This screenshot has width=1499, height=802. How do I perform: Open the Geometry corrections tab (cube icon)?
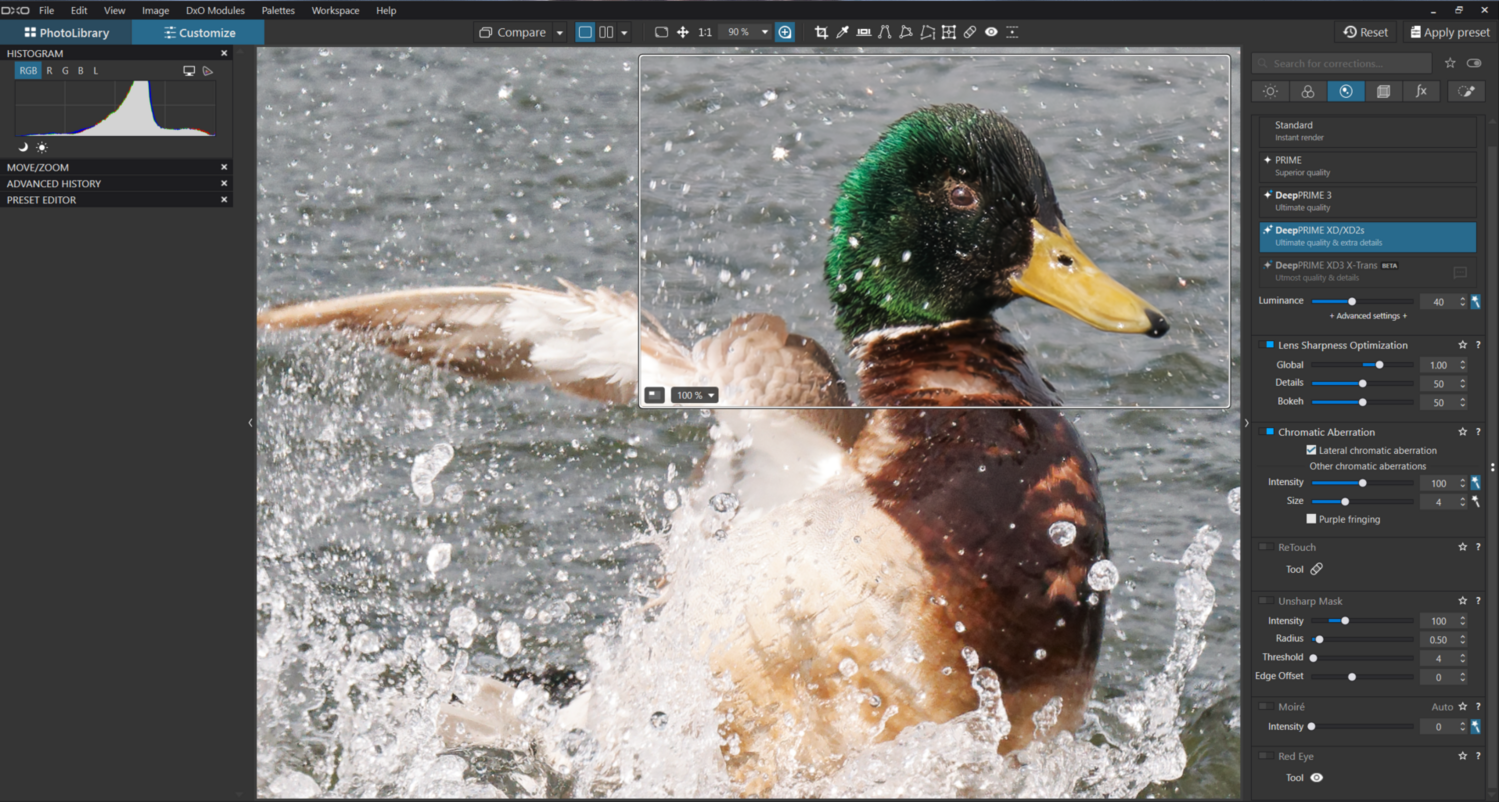1384,91
